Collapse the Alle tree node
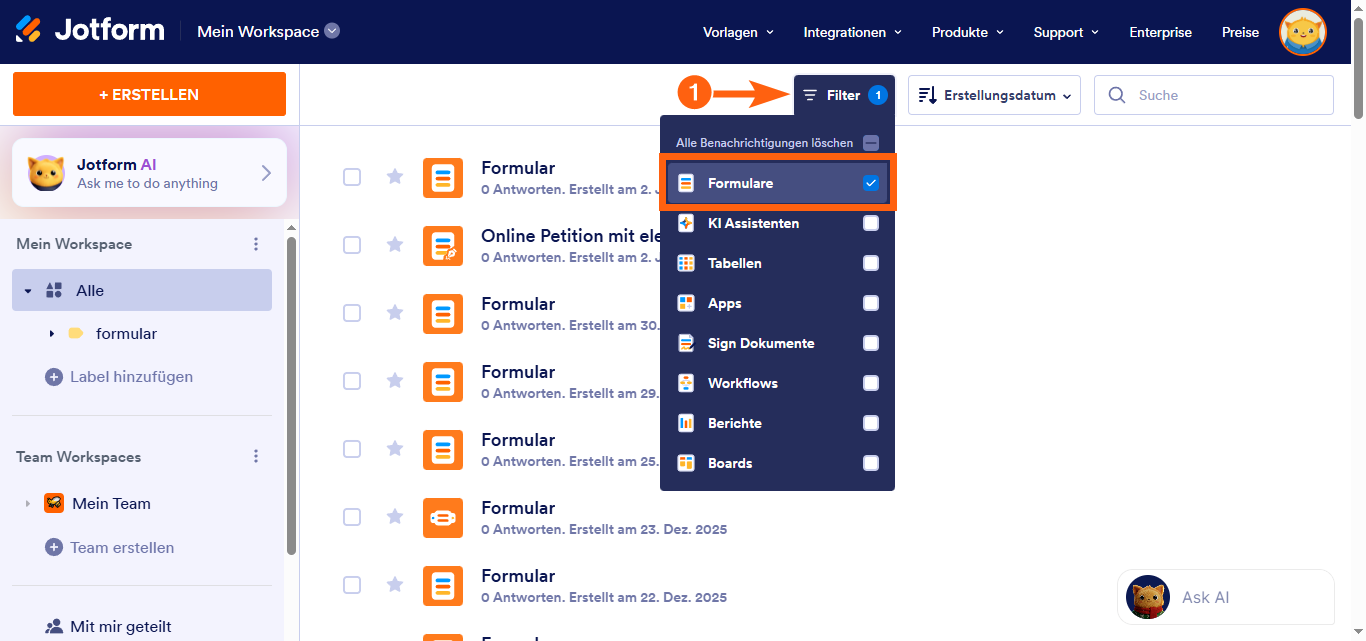 click(28, 291)
